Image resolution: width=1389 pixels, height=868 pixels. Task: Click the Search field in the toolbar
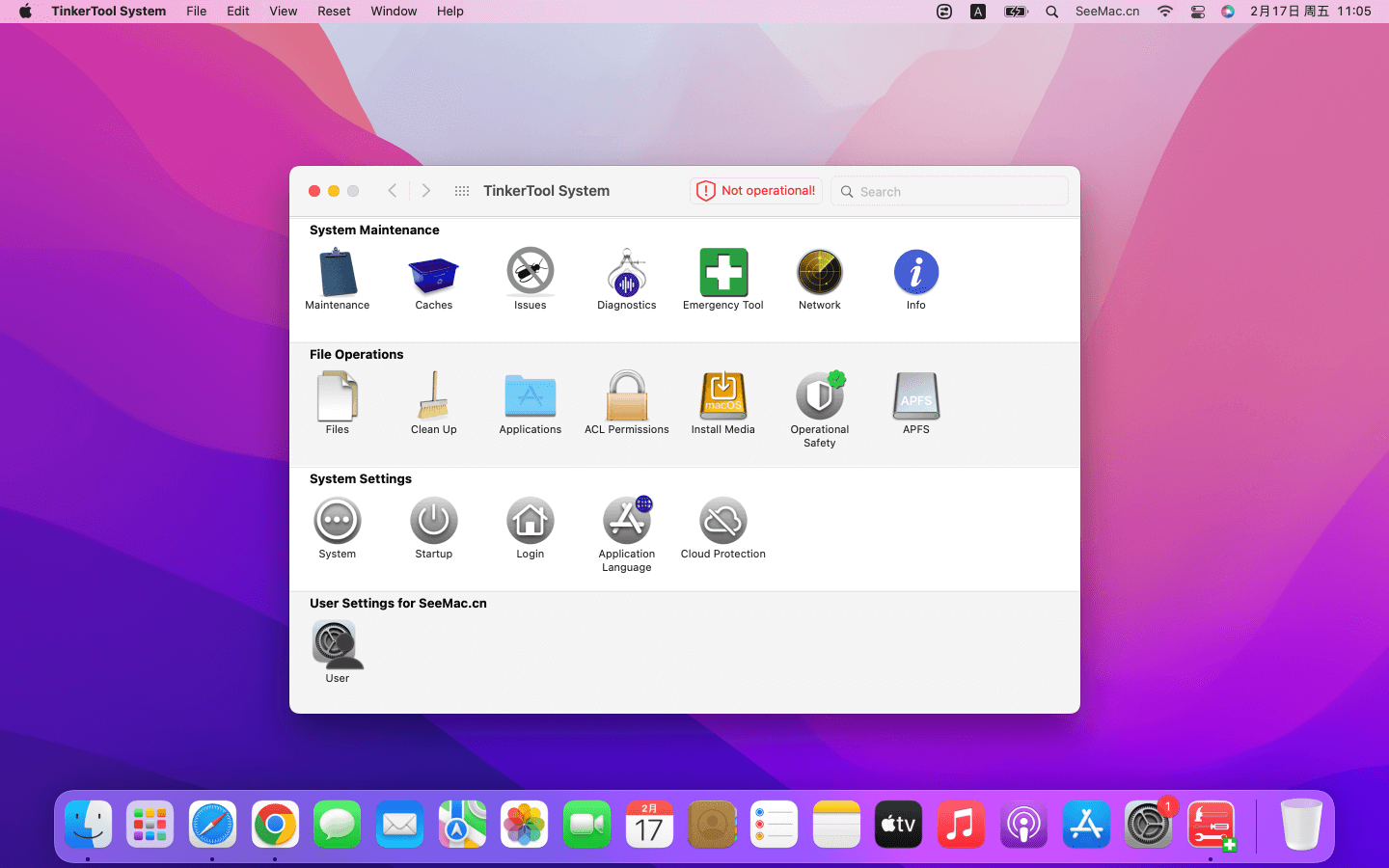[950, 191]
